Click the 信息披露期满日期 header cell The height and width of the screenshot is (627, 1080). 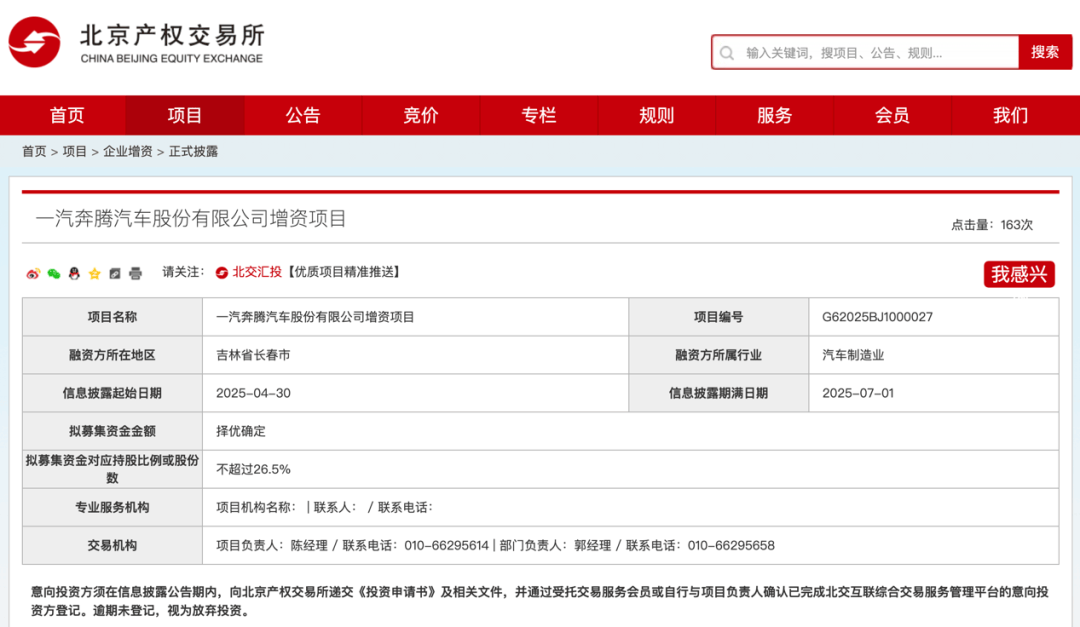point(718,393)
